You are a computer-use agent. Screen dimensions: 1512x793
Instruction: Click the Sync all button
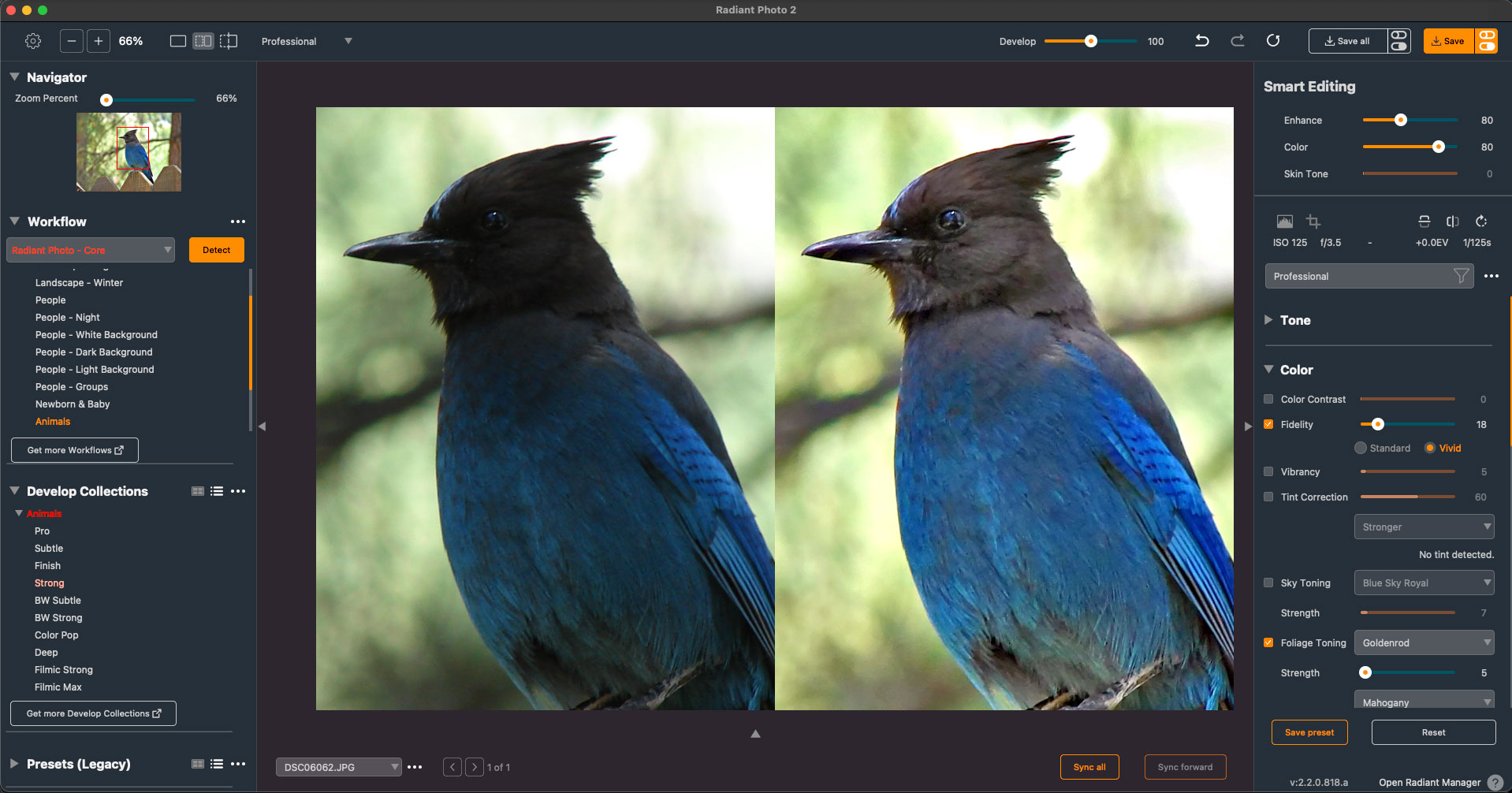[x=1089, y=767]
